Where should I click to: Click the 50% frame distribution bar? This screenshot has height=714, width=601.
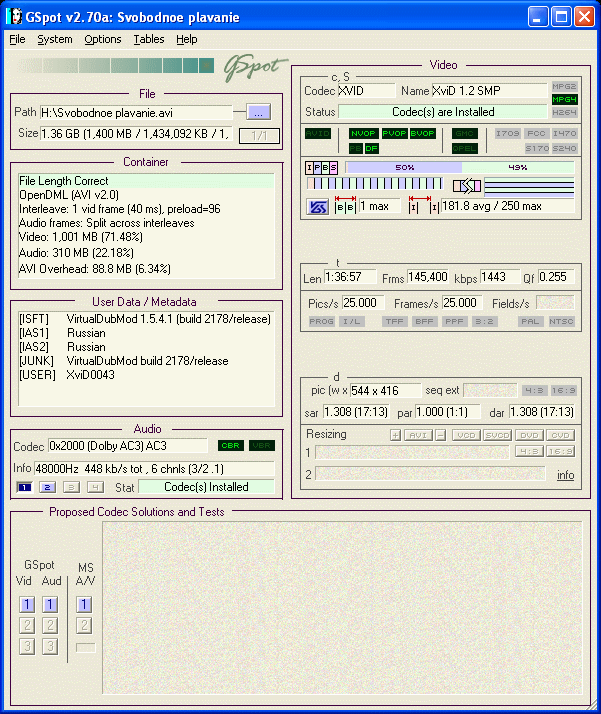pos(404,168)
